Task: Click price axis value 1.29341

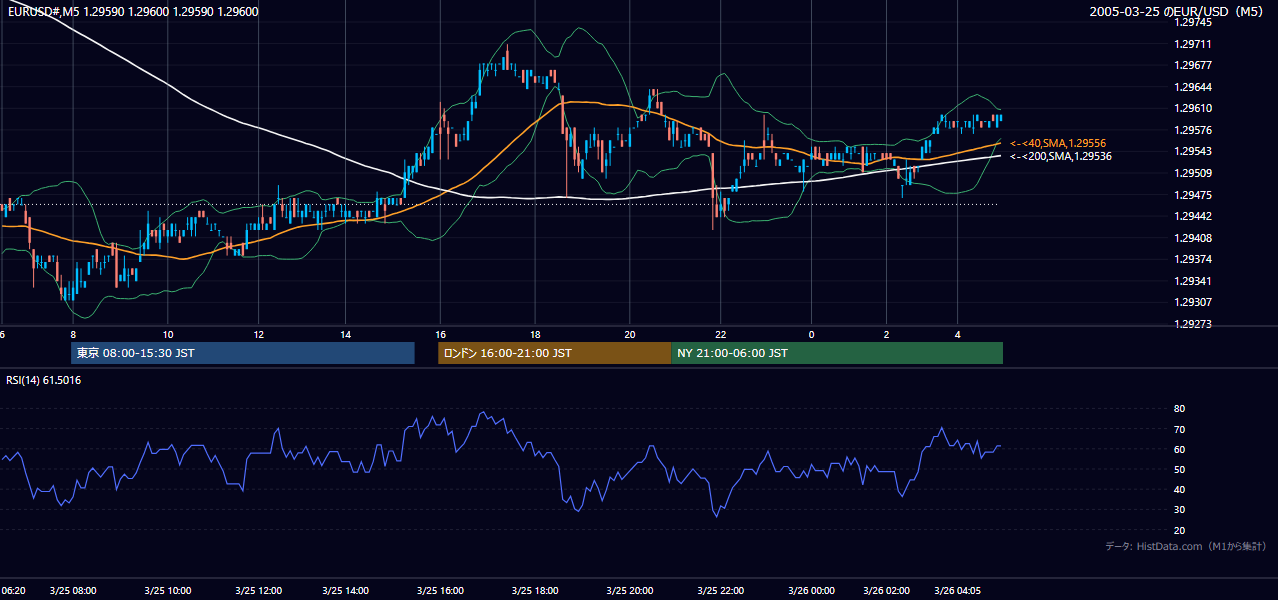Action: coord(1192,281)
